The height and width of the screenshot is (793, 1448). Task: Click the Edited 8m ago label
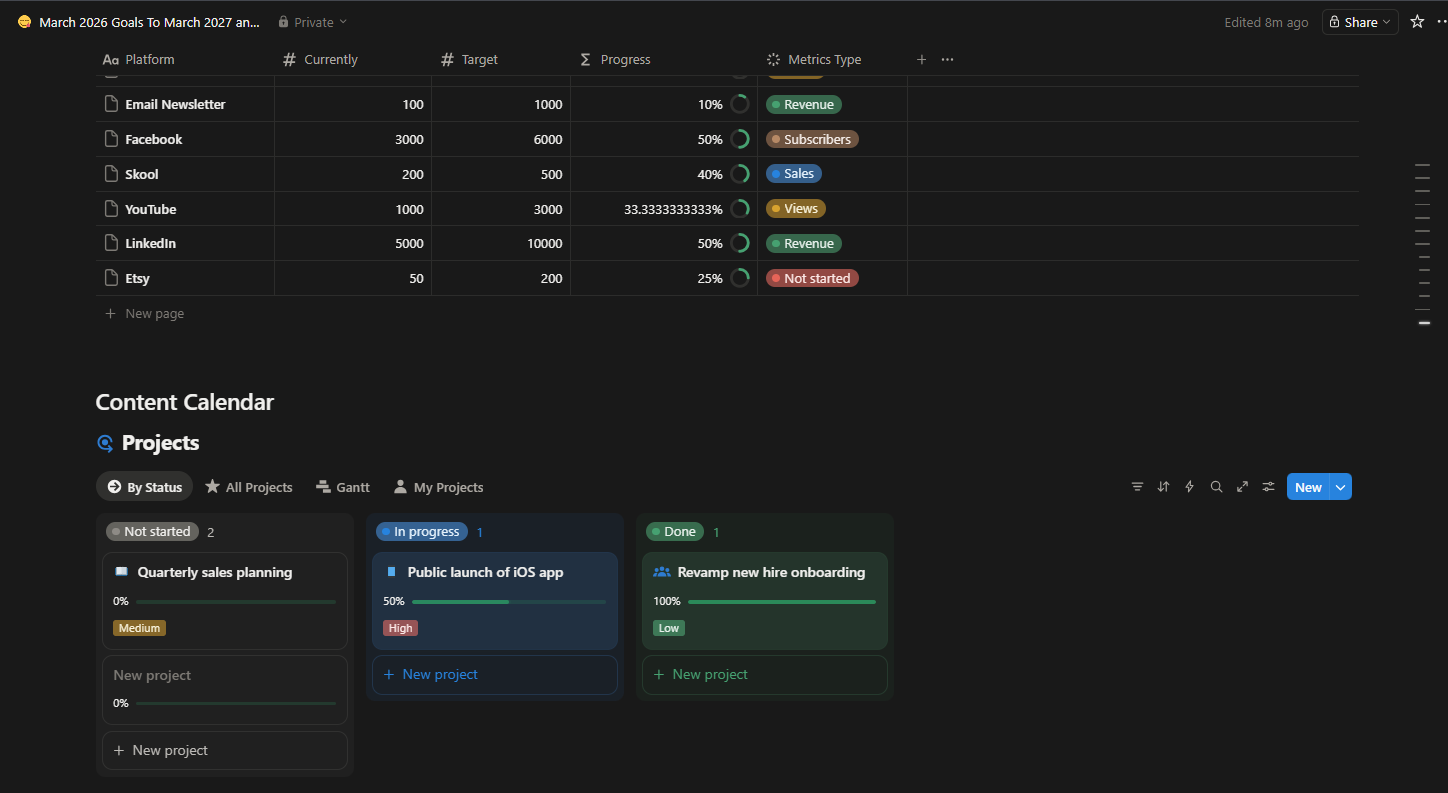coord(1266,22)
